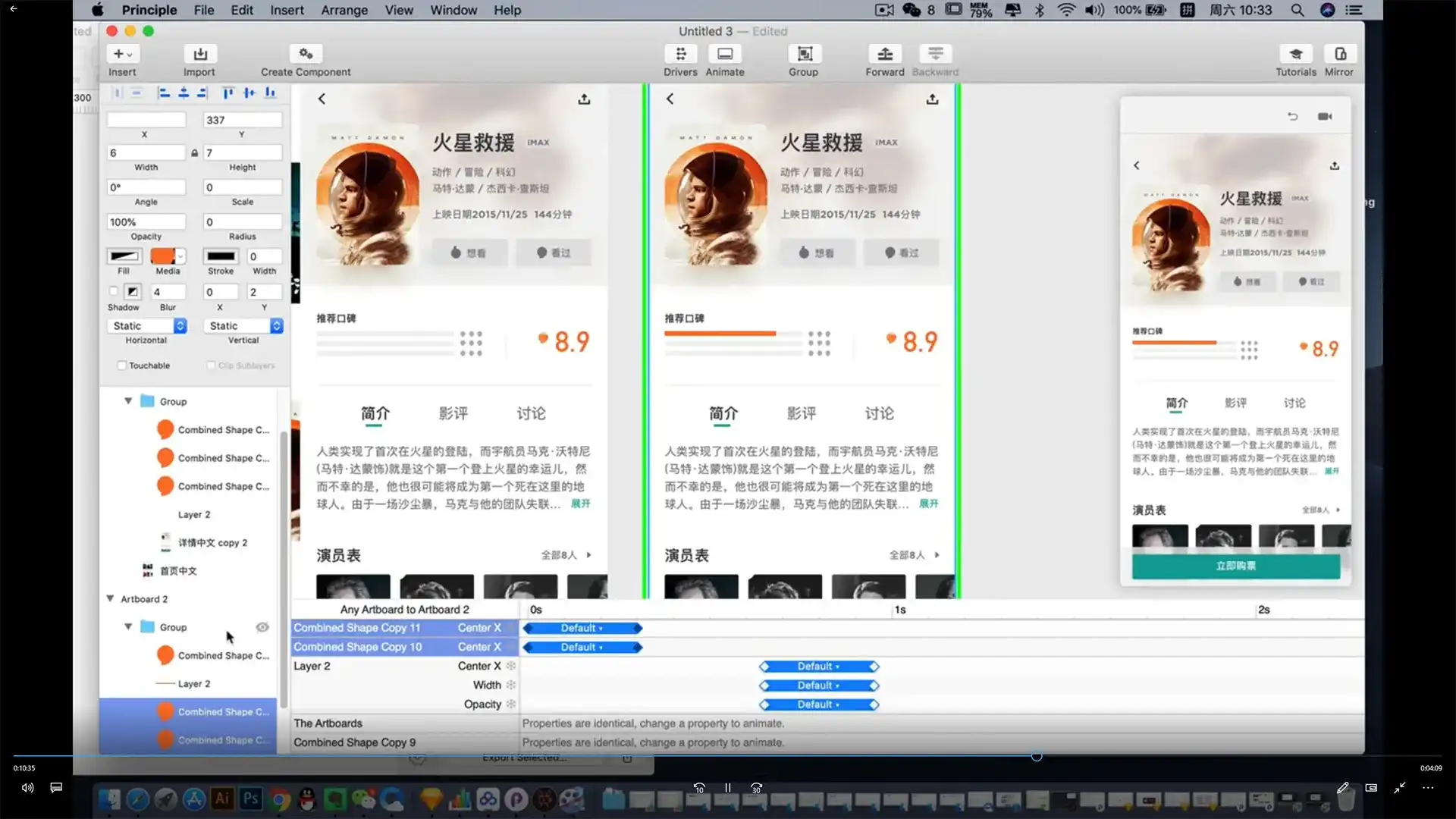Enable the Touchable checkbox
Image resolution: width=1456 pixels, height=819 pixels.
click(x=122, y=365)
